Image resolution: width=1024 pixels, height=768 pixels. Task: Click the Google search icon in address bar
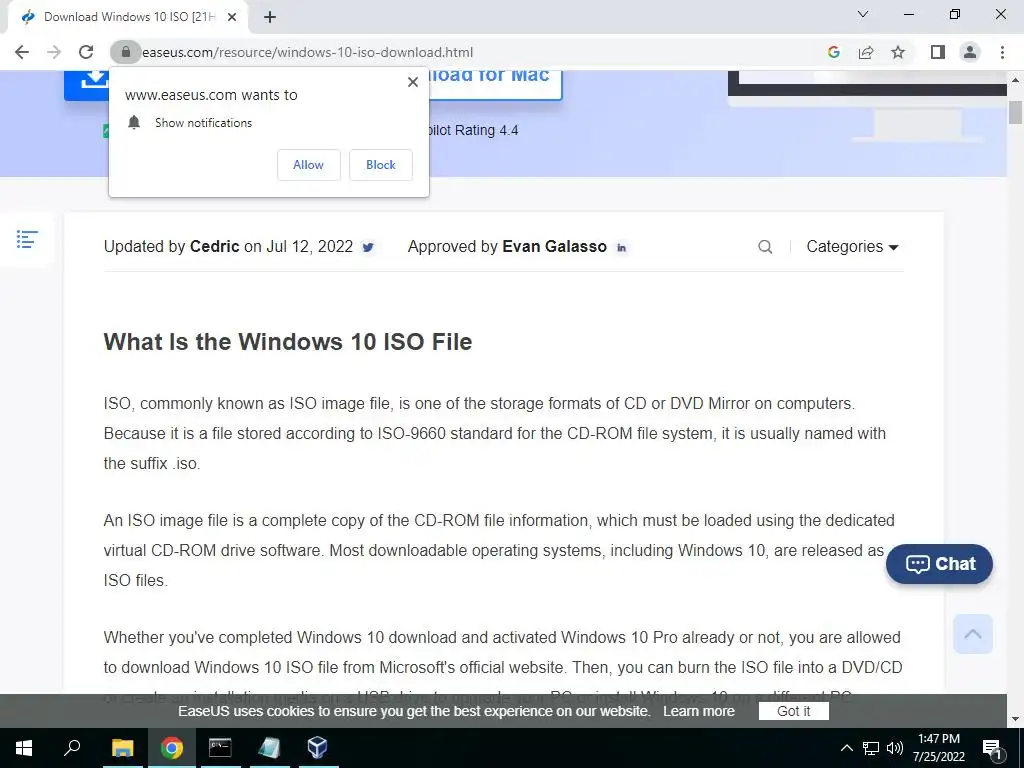[x=833, y=52]
